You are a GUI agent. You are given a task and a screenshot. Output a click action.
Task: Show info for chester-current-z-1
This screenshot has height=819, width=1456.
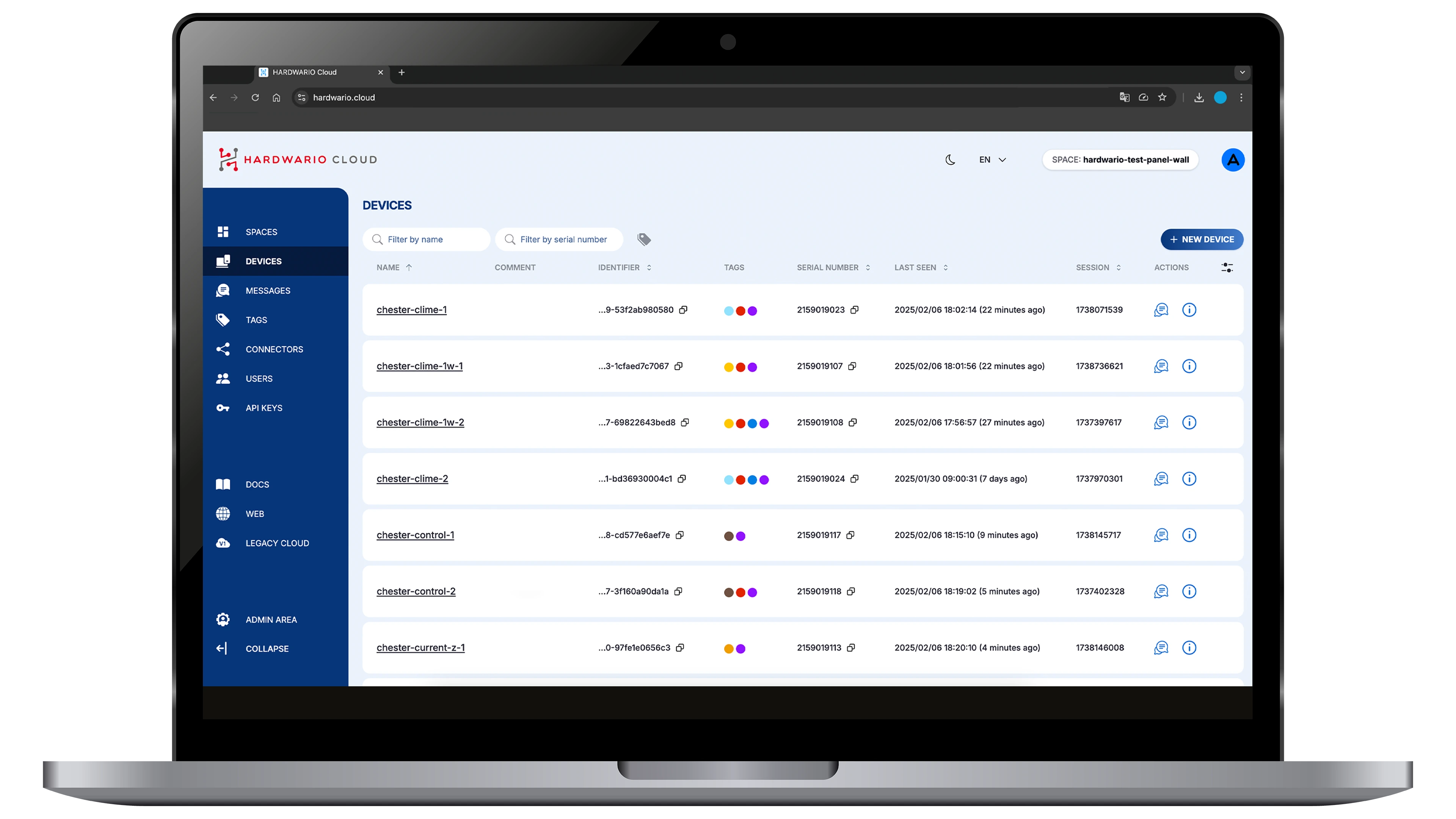1189,648
